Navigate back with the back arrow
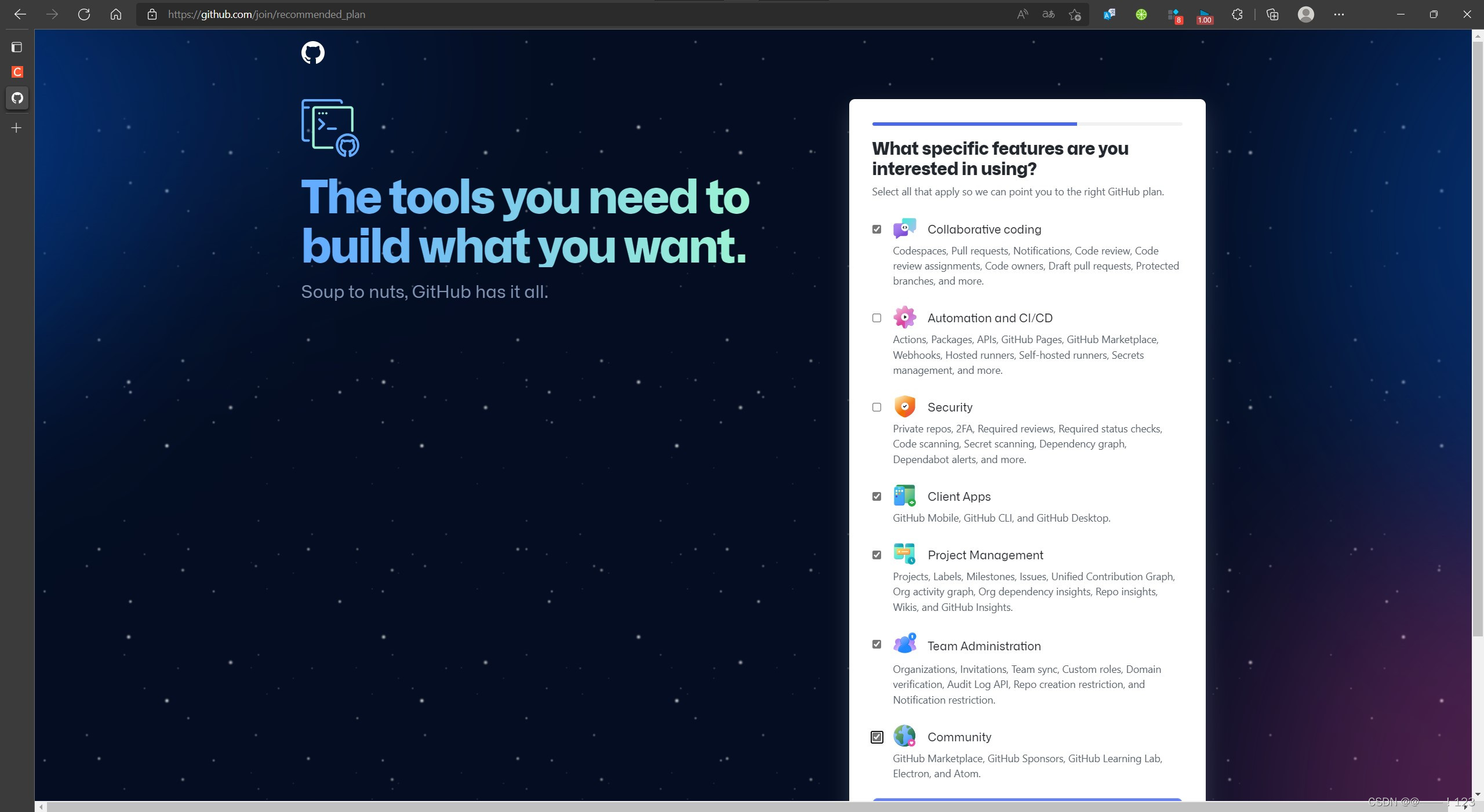1484x812 pixels. (x=20, y=14)
